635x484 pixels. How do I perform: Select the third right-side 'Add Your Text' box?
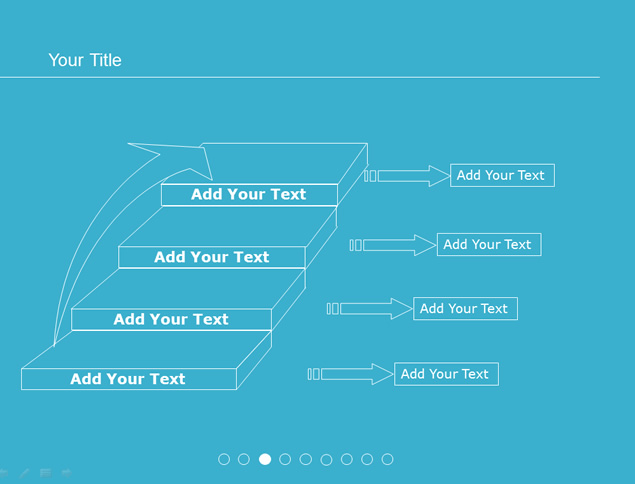464,308
